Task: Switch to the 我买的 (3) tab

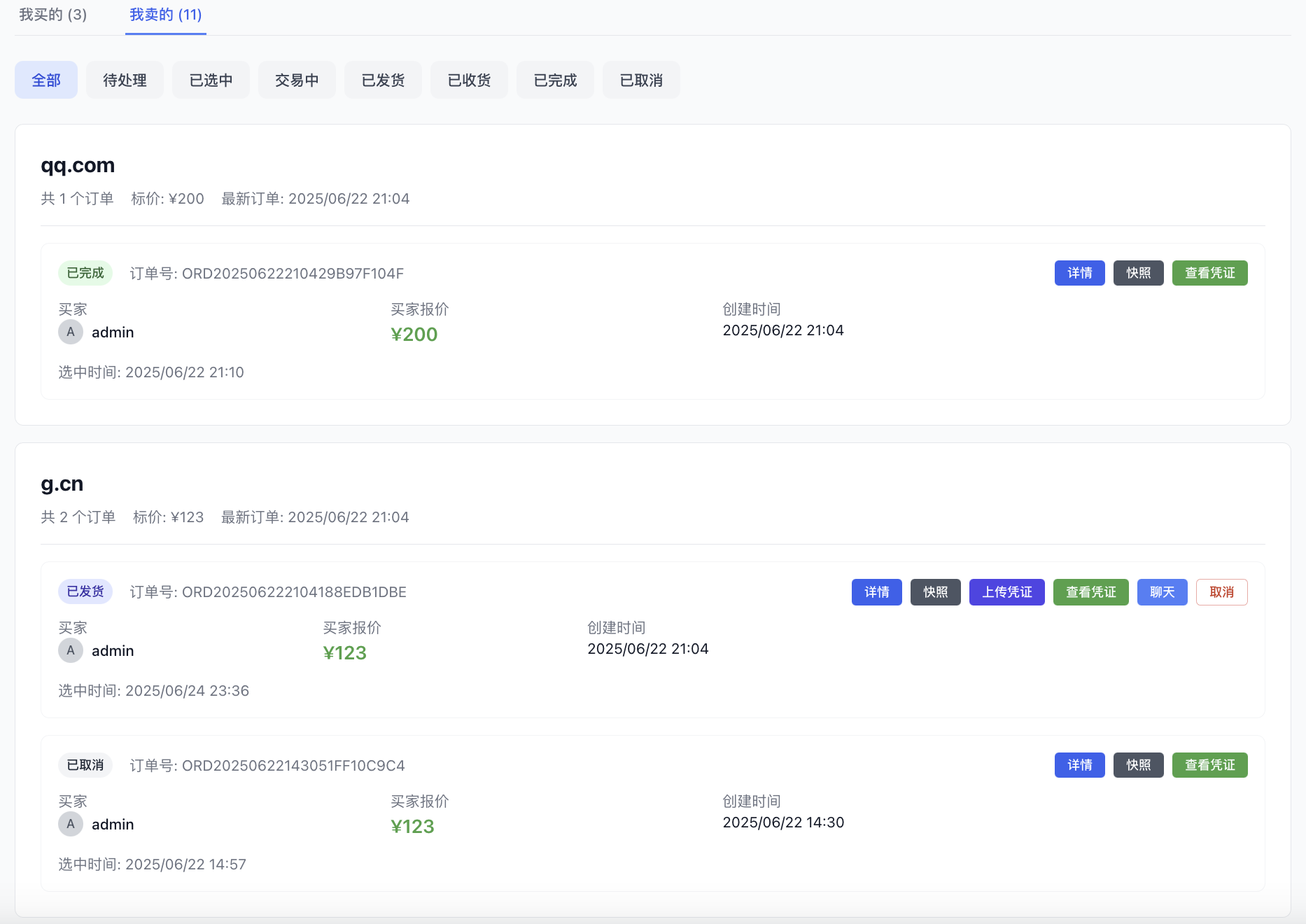Action: coord(52,15)
